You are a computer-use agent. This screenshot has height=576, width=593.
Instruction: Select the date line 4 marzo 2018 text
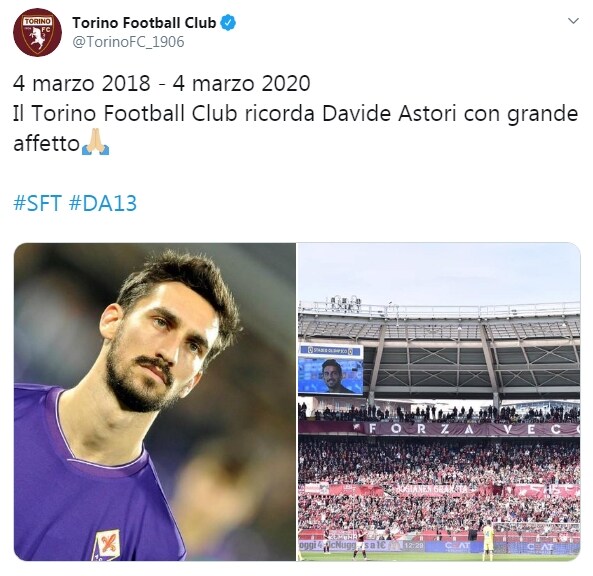(82, 84)
